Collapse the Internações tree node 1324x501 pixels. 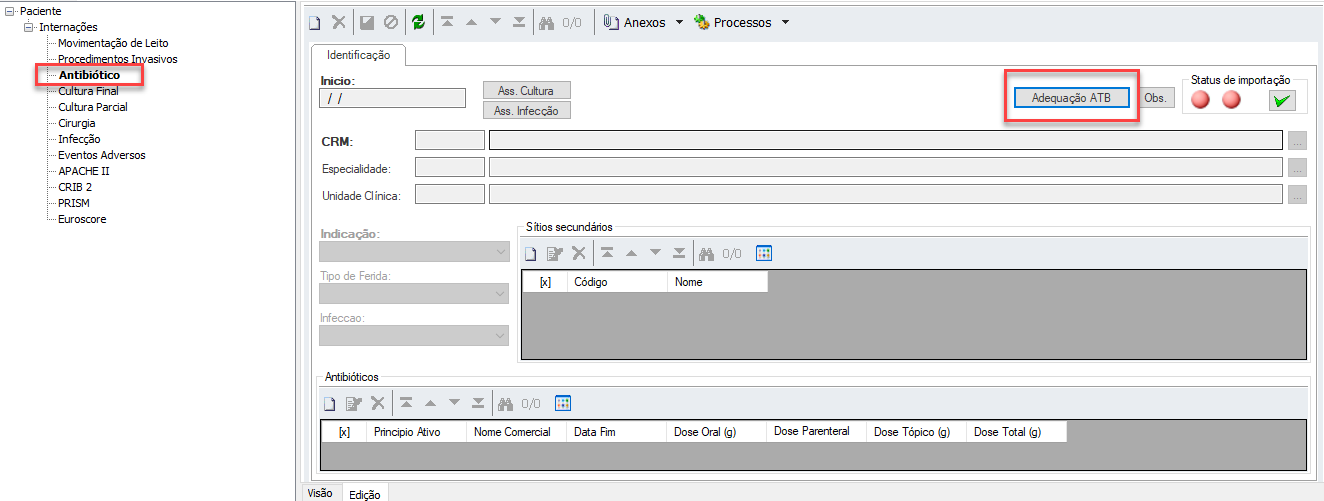tap(29, 27)
